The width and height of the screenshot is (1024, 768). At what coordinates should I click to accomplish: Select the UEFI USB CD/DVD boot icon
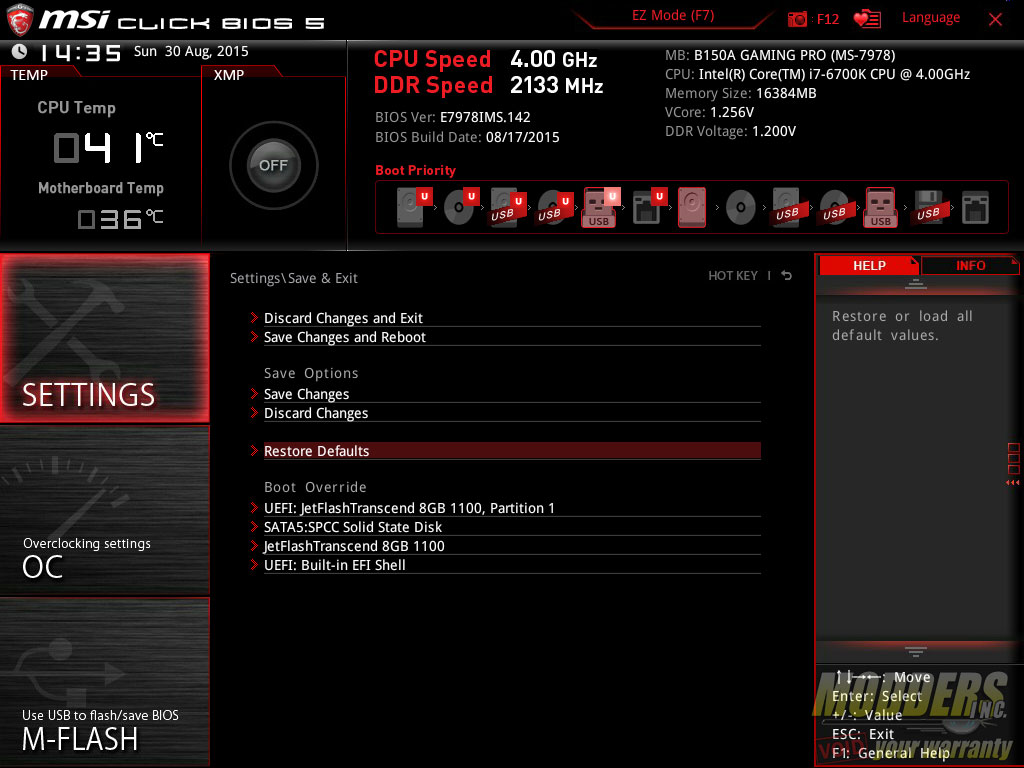pyautogui.click(x=555, y=206)
